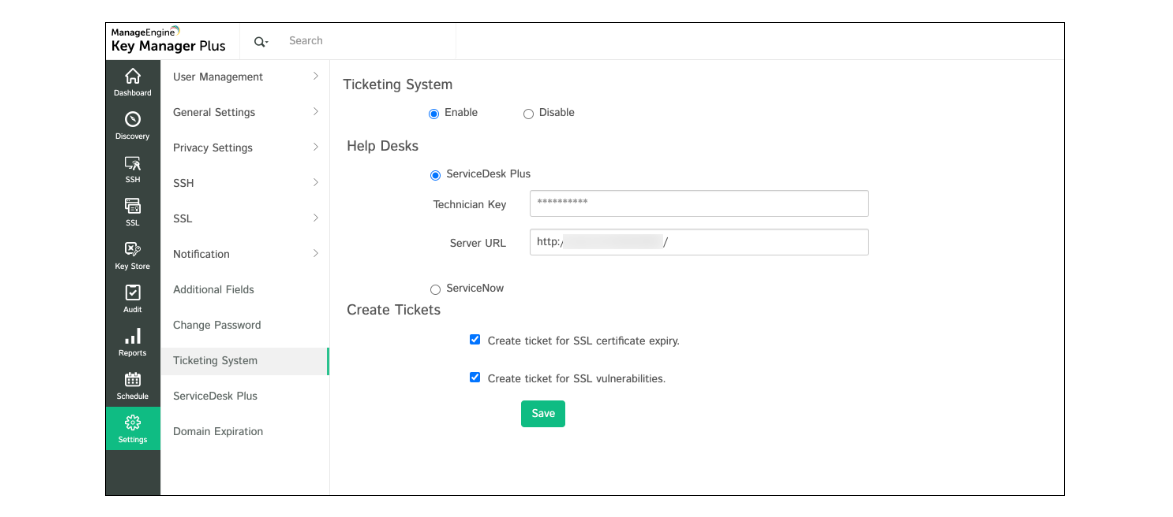
Task: Select ServiceNow help desk option
Action: [x=435, y=289]
